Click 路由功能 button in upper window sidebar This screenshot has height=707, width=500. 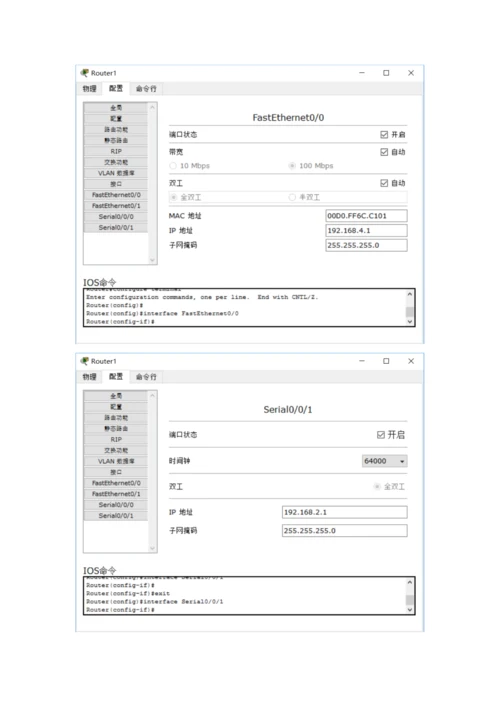point(116,129)
